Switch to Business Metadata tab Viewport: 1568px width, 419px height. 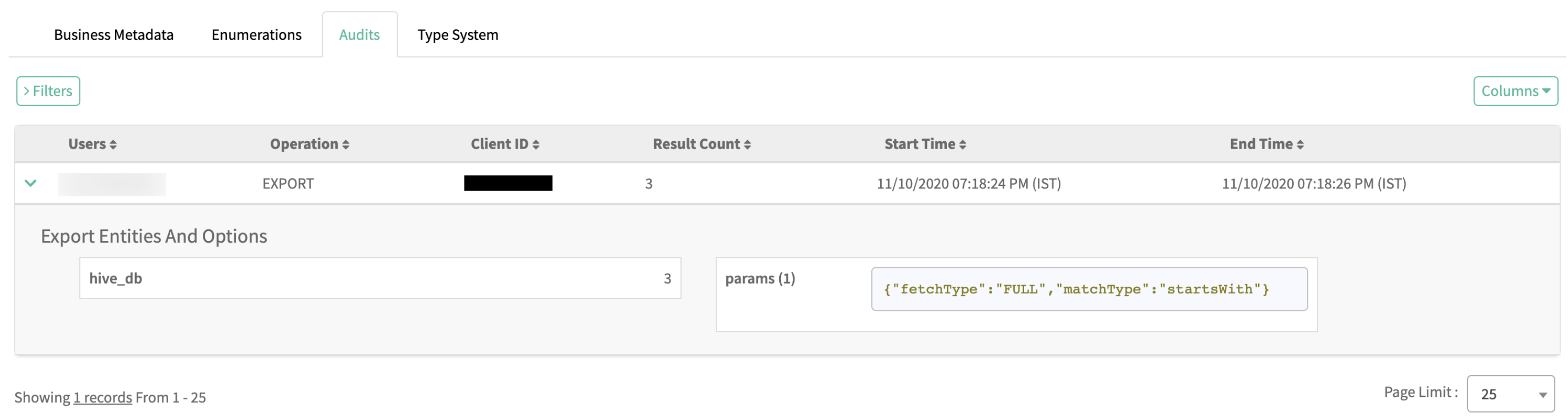pos(114,35)
